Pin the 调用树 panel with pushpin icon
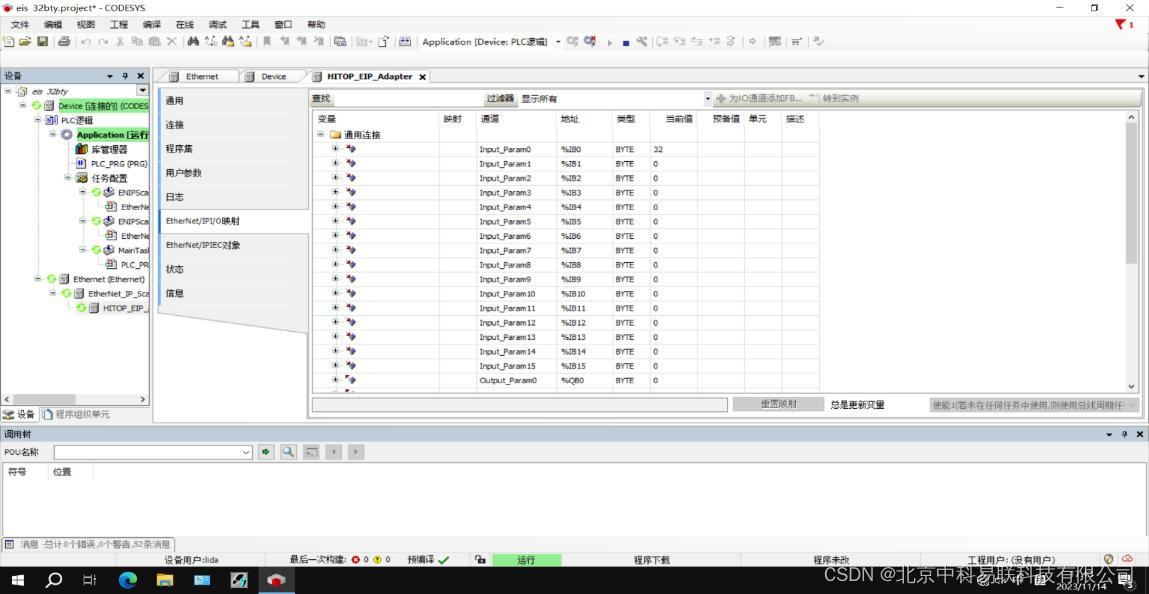Viewport: 1149px width, 594px height. click(1125, 435)
